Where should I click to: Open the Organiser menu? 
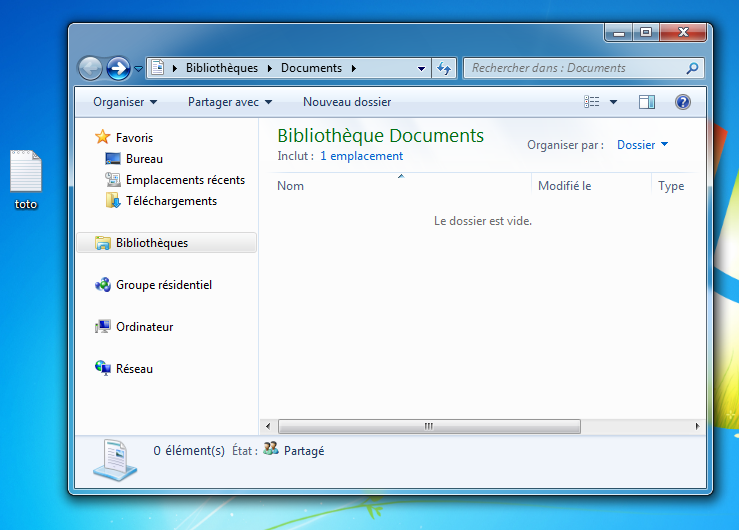tap(125, 102)
